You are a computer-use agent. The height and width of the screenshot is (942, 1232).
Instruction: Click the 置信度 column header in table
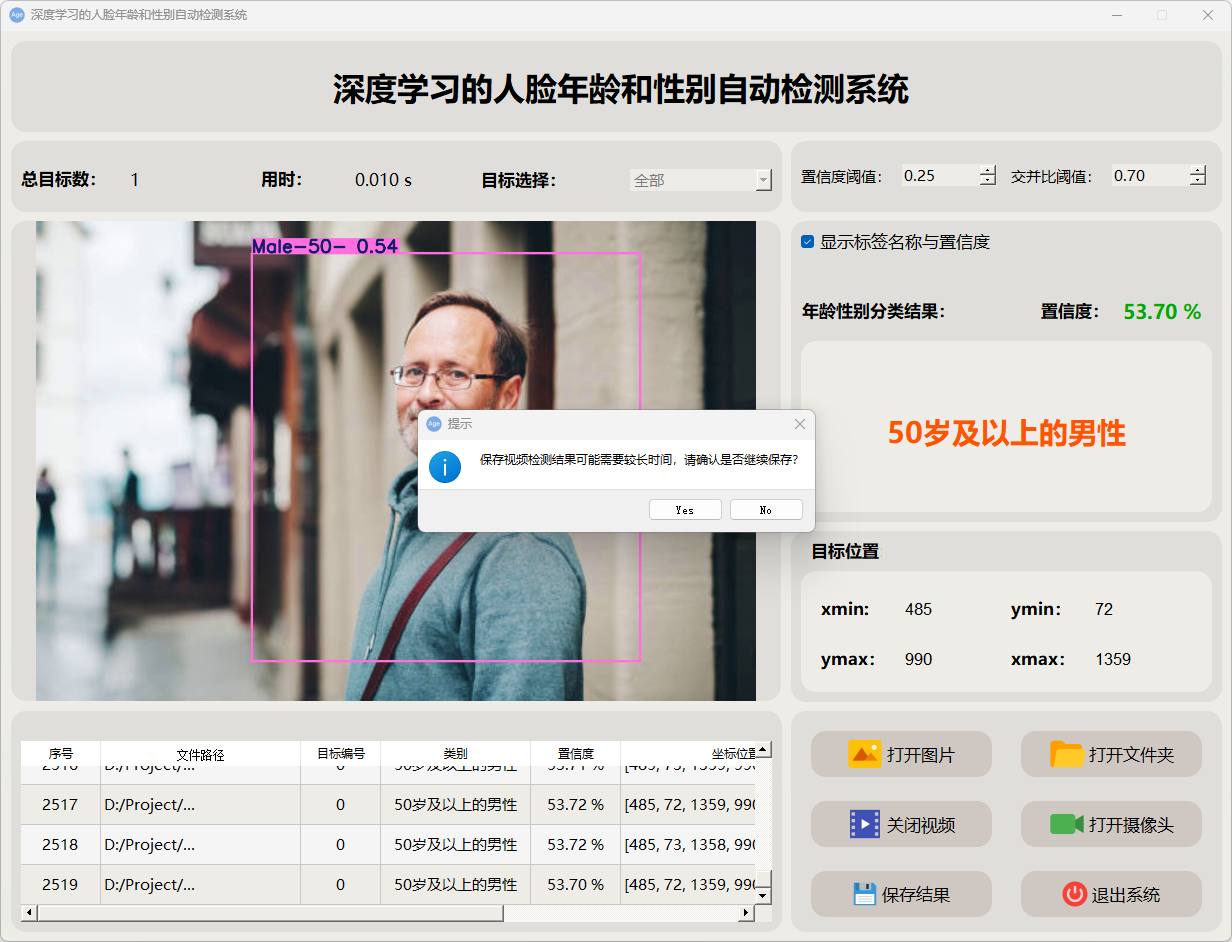pos(575,754)
